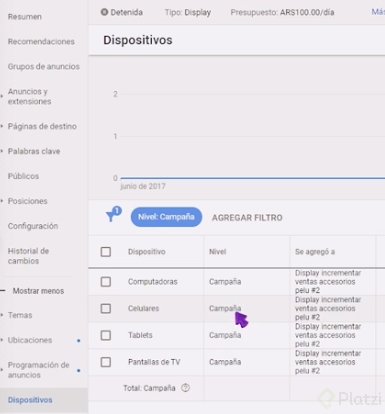Click junio de 2017 chart date label
The image size is (385, 414).
click(143, 186)
